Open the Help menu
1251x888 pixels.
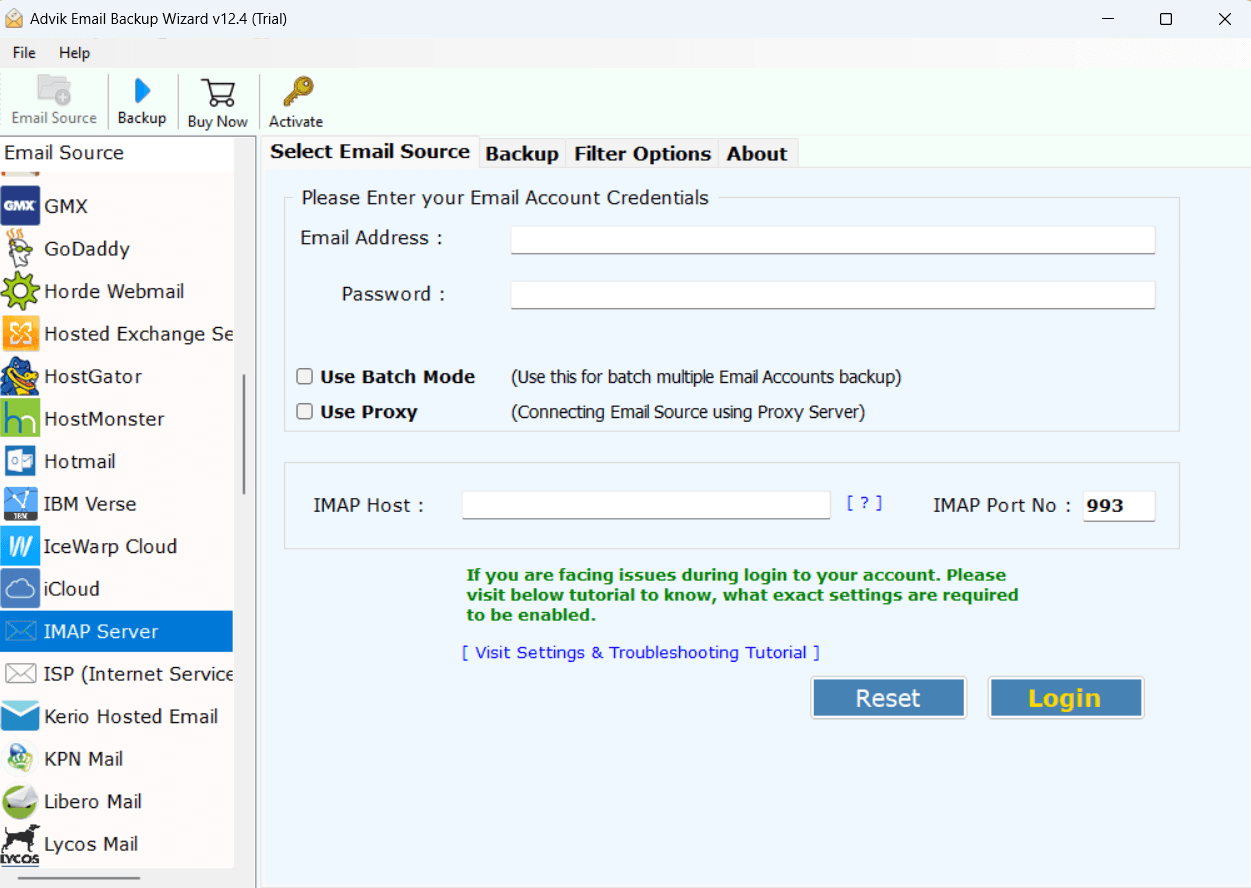tap(74, 53)
